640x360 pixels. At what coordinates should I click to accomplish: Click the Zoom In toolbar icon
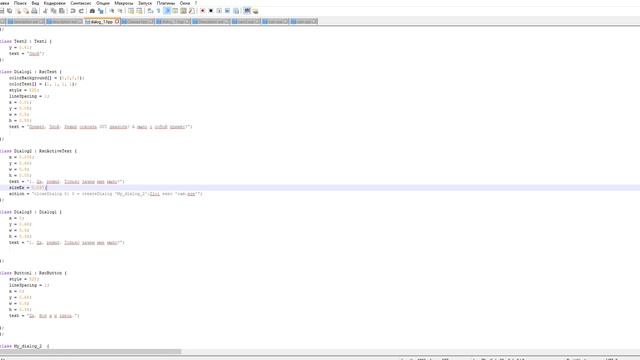pos(111,11)
